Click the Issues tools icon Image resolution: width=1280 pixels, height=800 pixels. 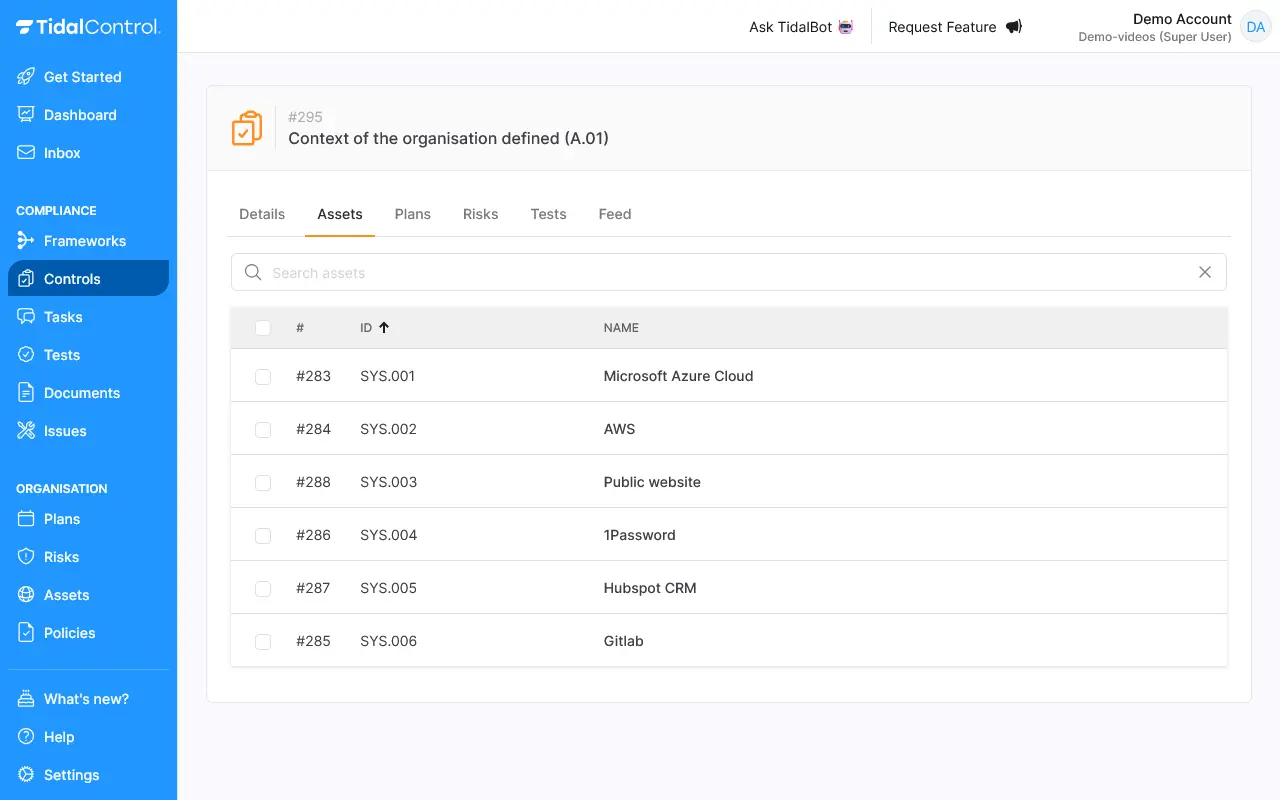click(x=26, y=431)
